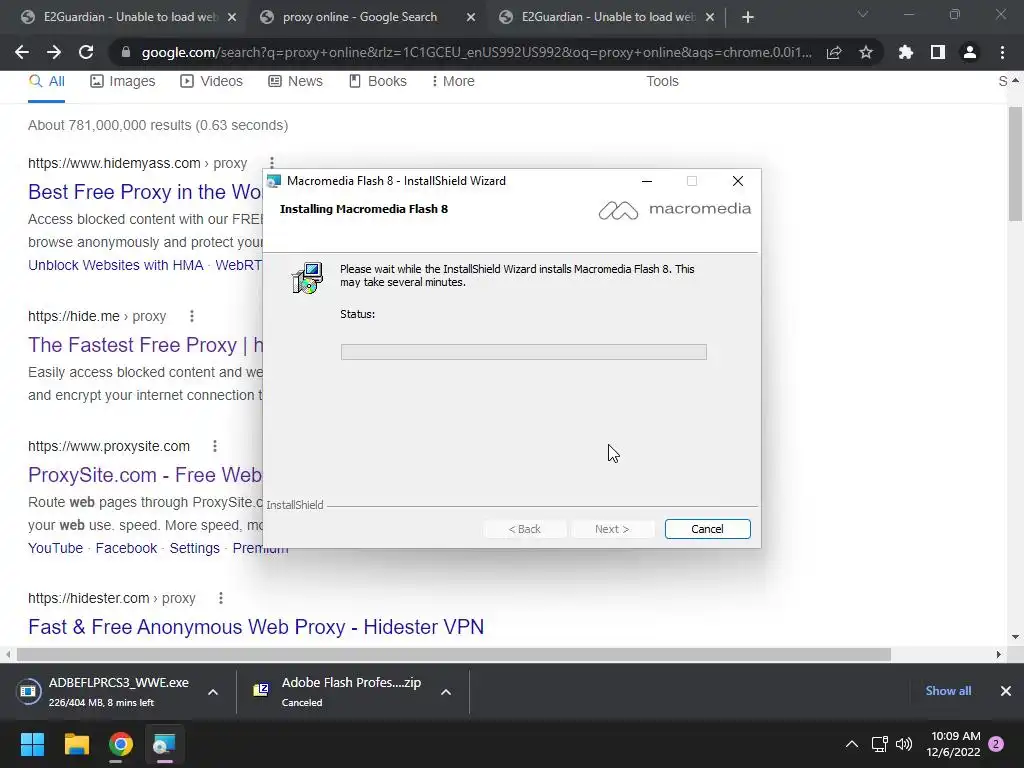This screenshot has width=1024, height=768.
Task: Open the notification center badge
Action: [996, 744]
